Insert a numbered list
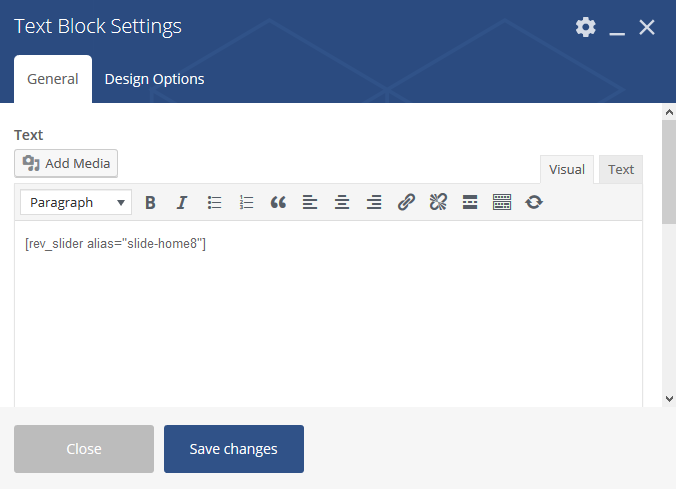The image size is (676, 489). (x=246, y=202)
